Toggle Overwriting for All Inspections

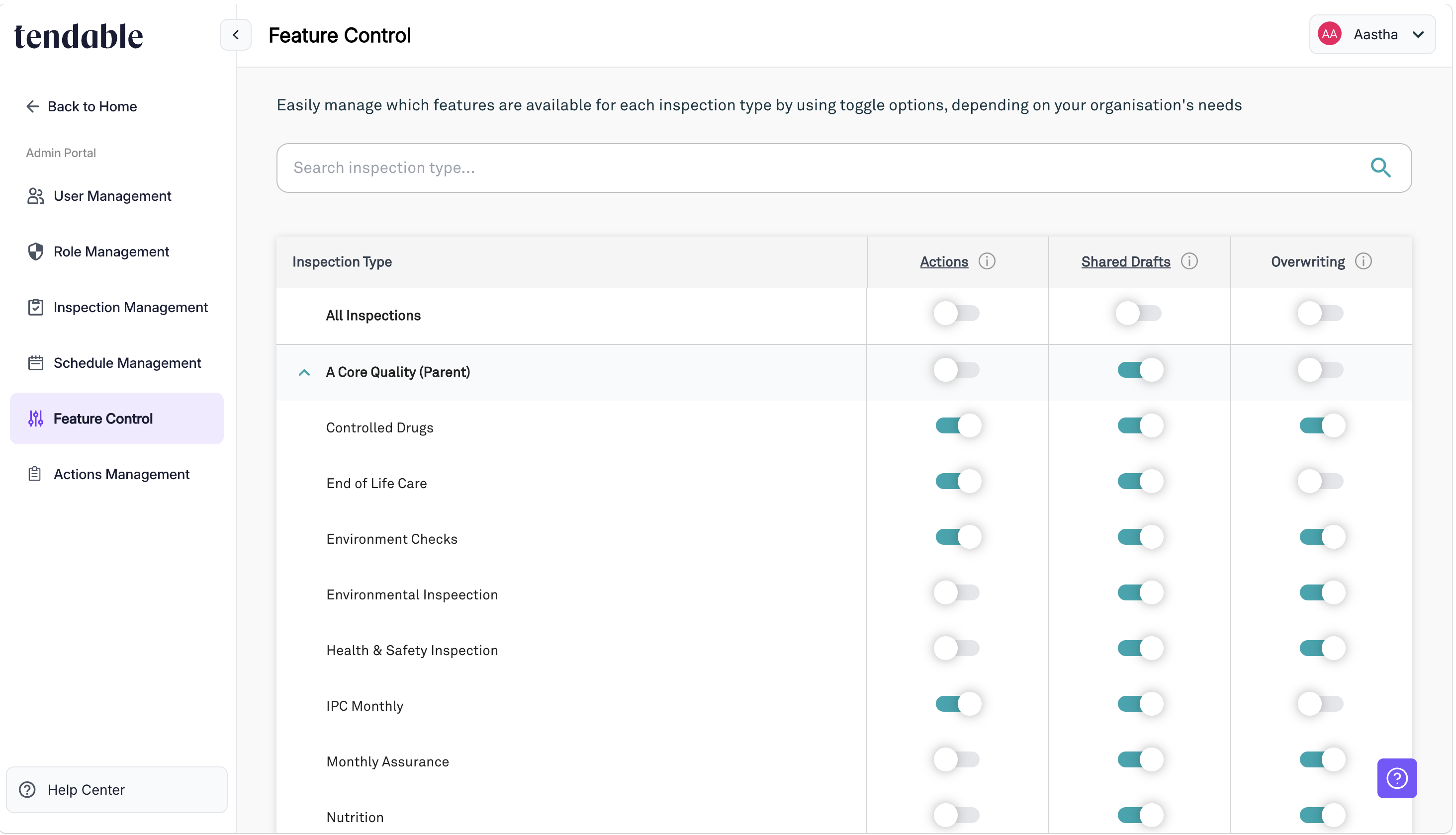pos(1321,314)
